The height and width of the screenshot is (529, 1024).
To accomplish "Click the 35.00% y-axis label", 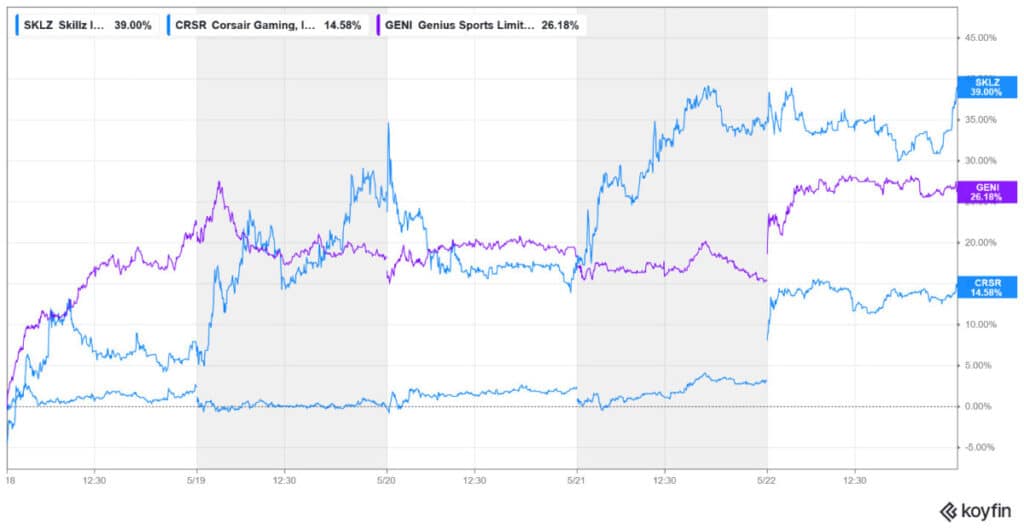I will pos(980,120).
